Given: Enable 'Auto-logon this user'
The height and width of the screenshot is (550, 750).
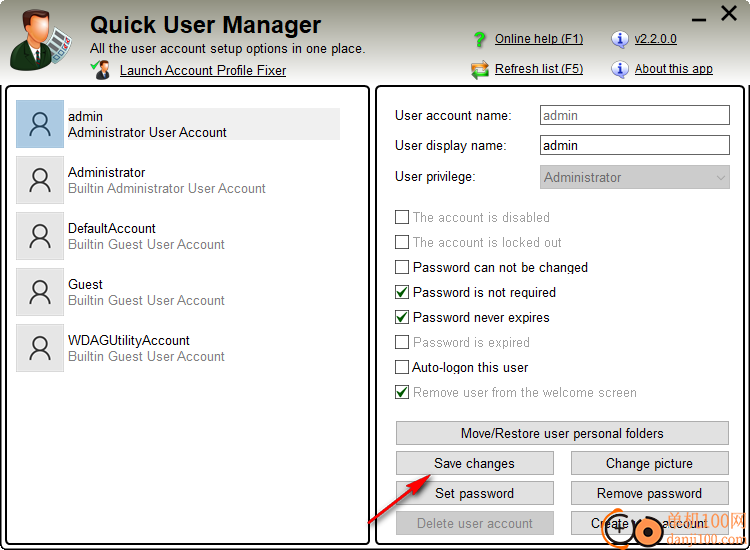Looking at the screenshot, I should 402,367.
